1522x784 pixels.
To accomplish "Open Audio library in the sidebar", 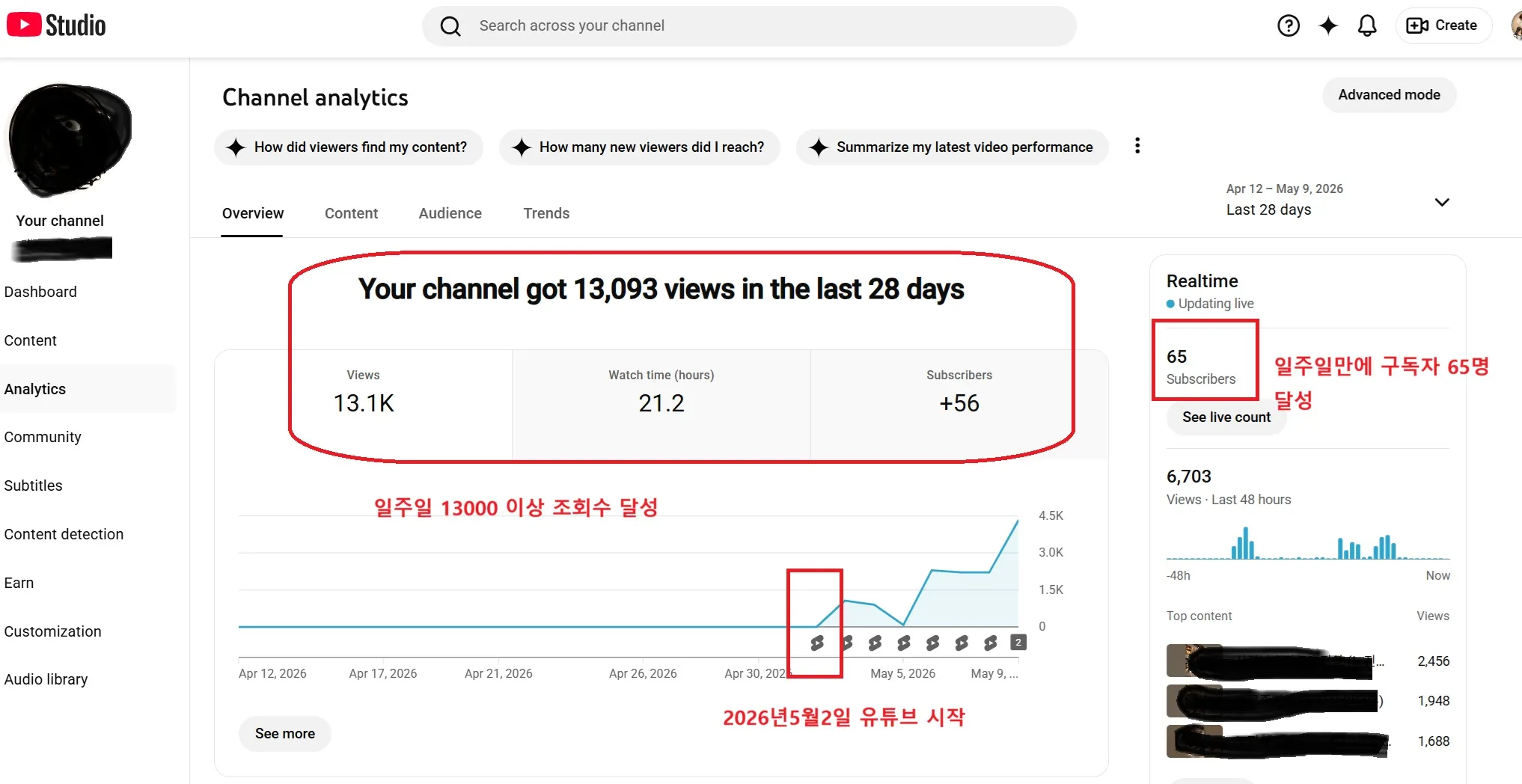I will pos(46,679).
